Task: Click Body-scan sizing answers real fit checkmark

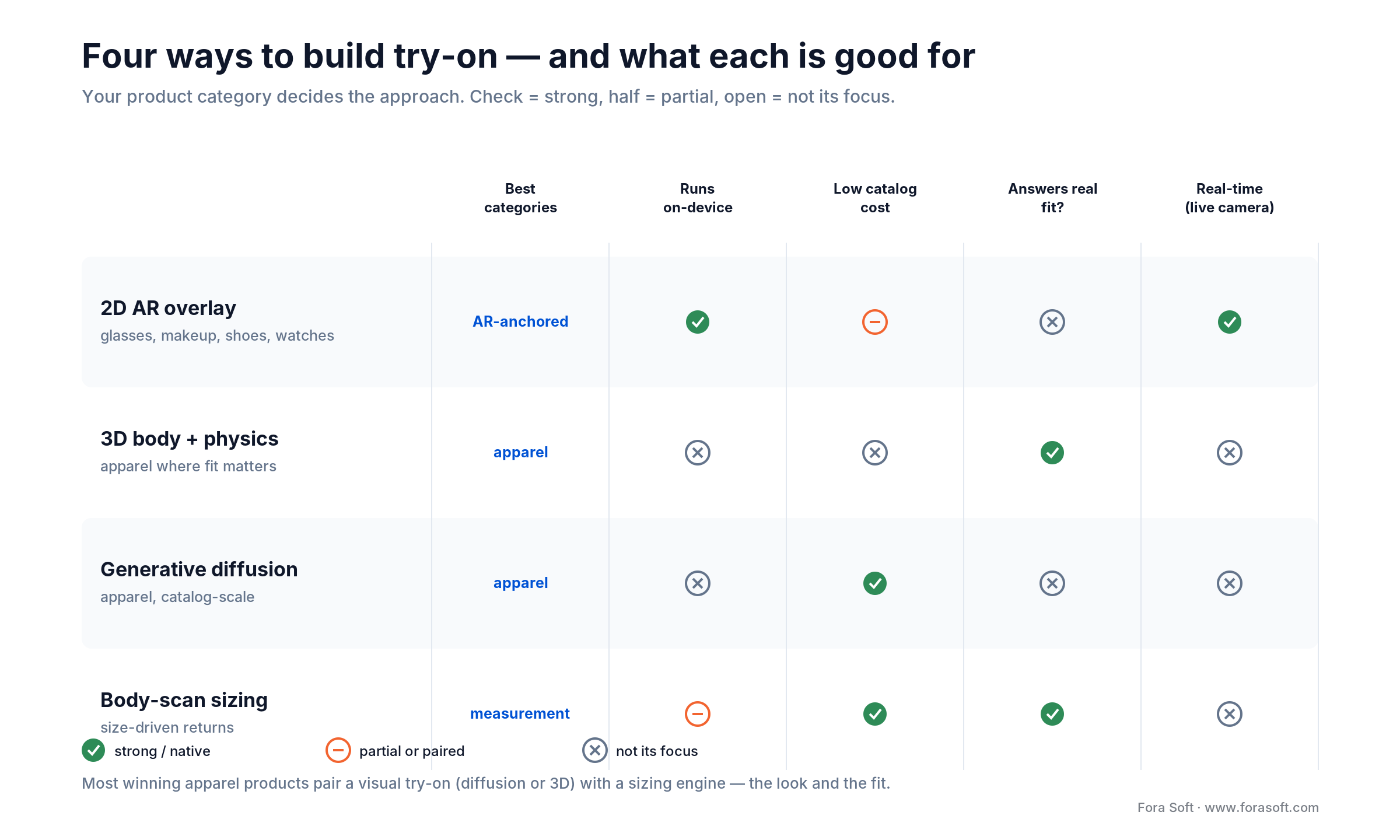Action: pyautogui.click(x=1052, y=714)
